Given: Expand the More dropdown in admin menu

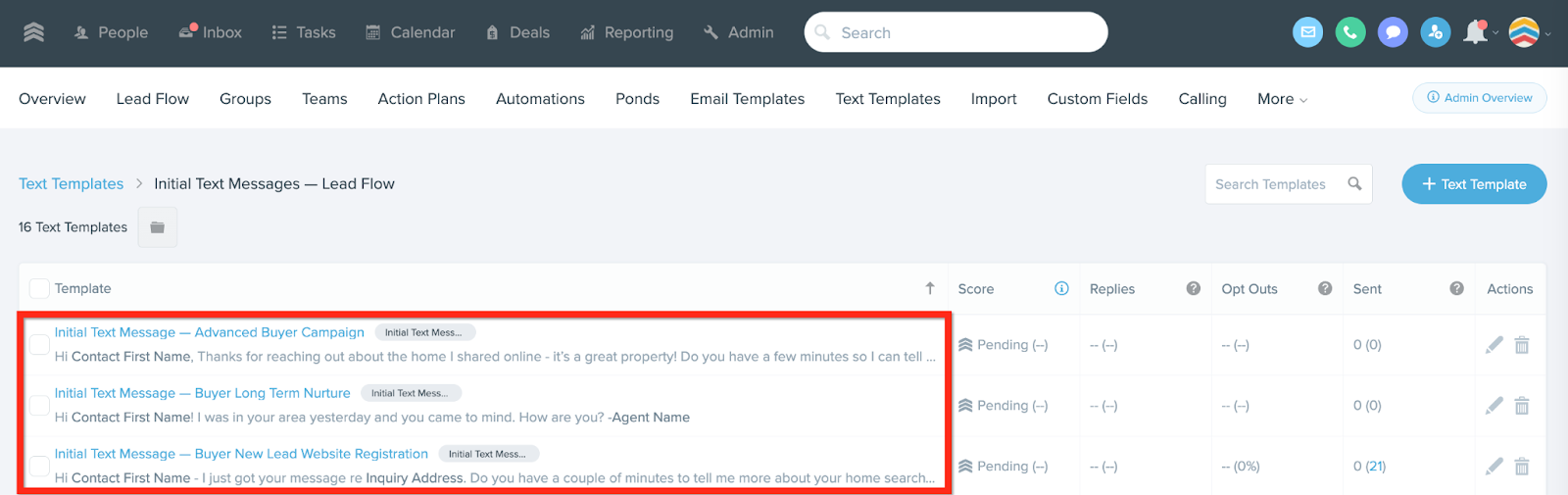Looking at the screenshot, I should 1282,99.
